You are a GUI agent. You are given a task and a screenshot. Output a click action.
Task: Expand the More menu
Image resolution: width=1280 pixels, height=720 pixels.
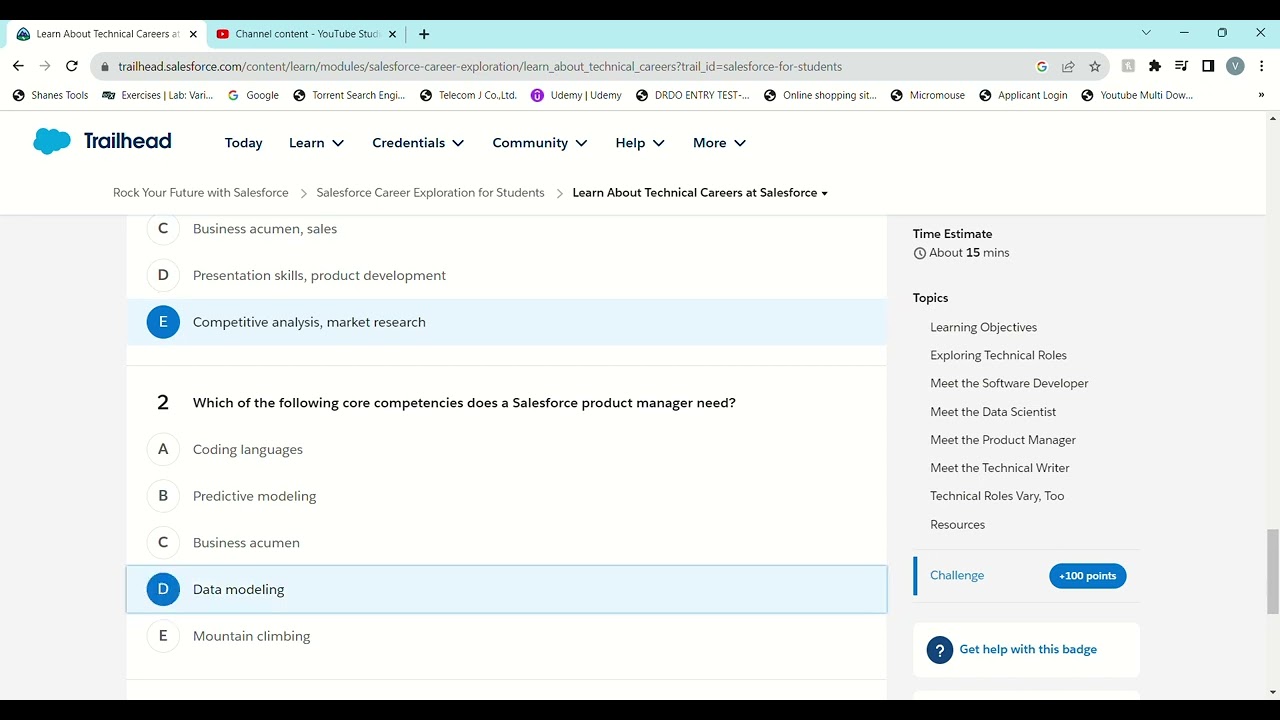[x=720, y=143]
